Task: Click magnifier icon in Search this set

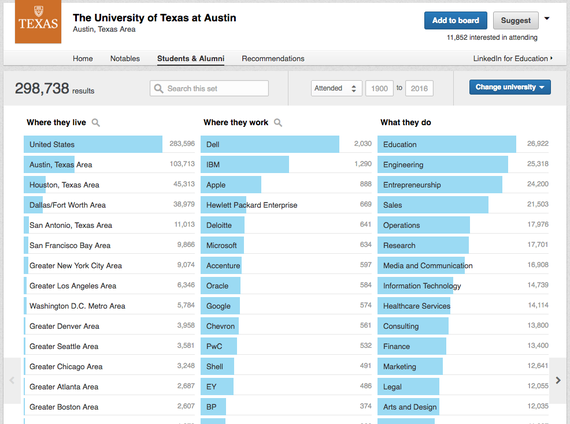Action: [158, 88]
